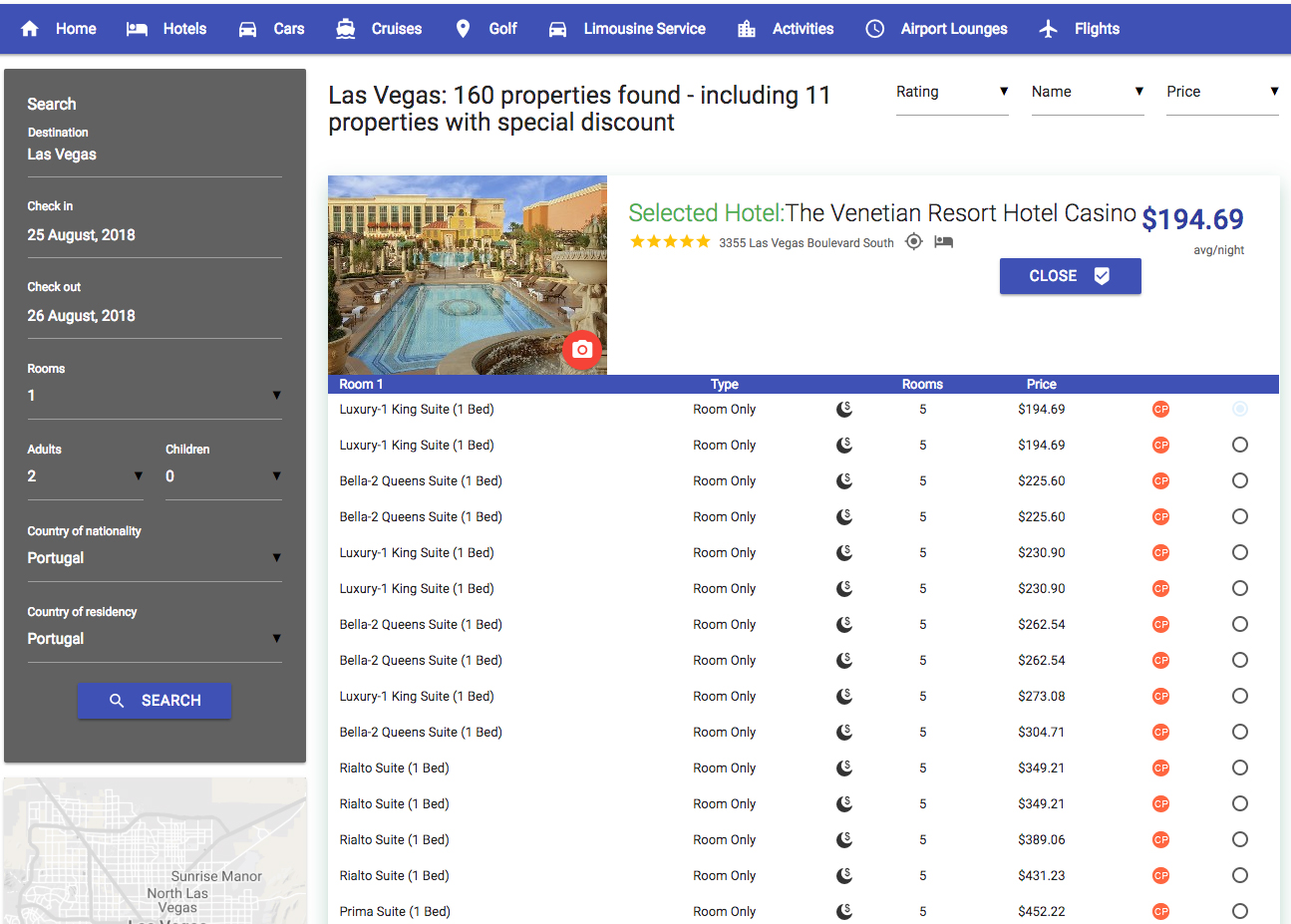
Task: Click the five-star rating of The Venetian
Action: [670, 241]
